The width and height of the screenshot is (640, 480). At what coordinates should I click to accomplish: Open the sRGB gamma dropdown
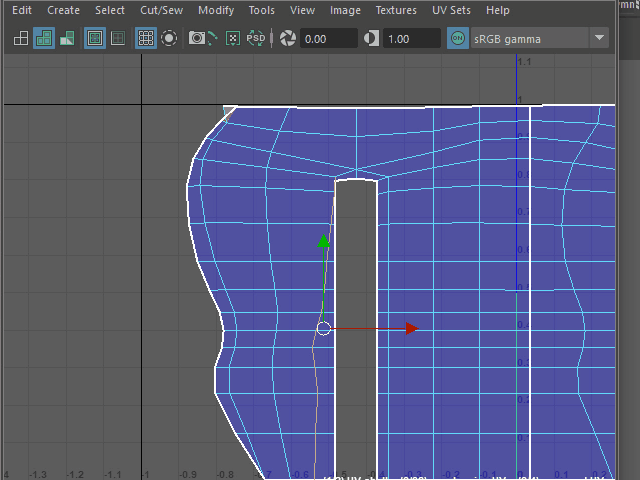(599, 39)
